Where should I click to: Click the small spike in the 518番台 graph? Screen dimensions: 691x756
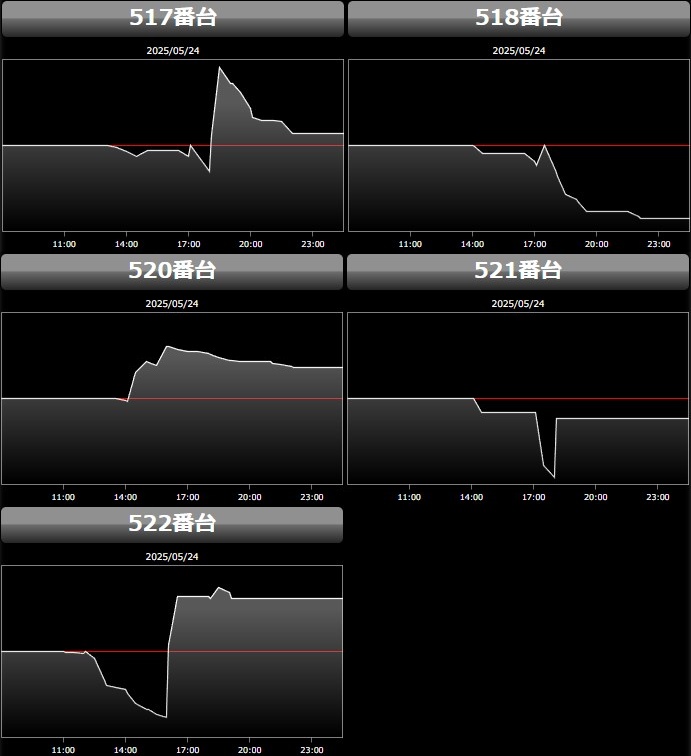click(x=544, y=146)
